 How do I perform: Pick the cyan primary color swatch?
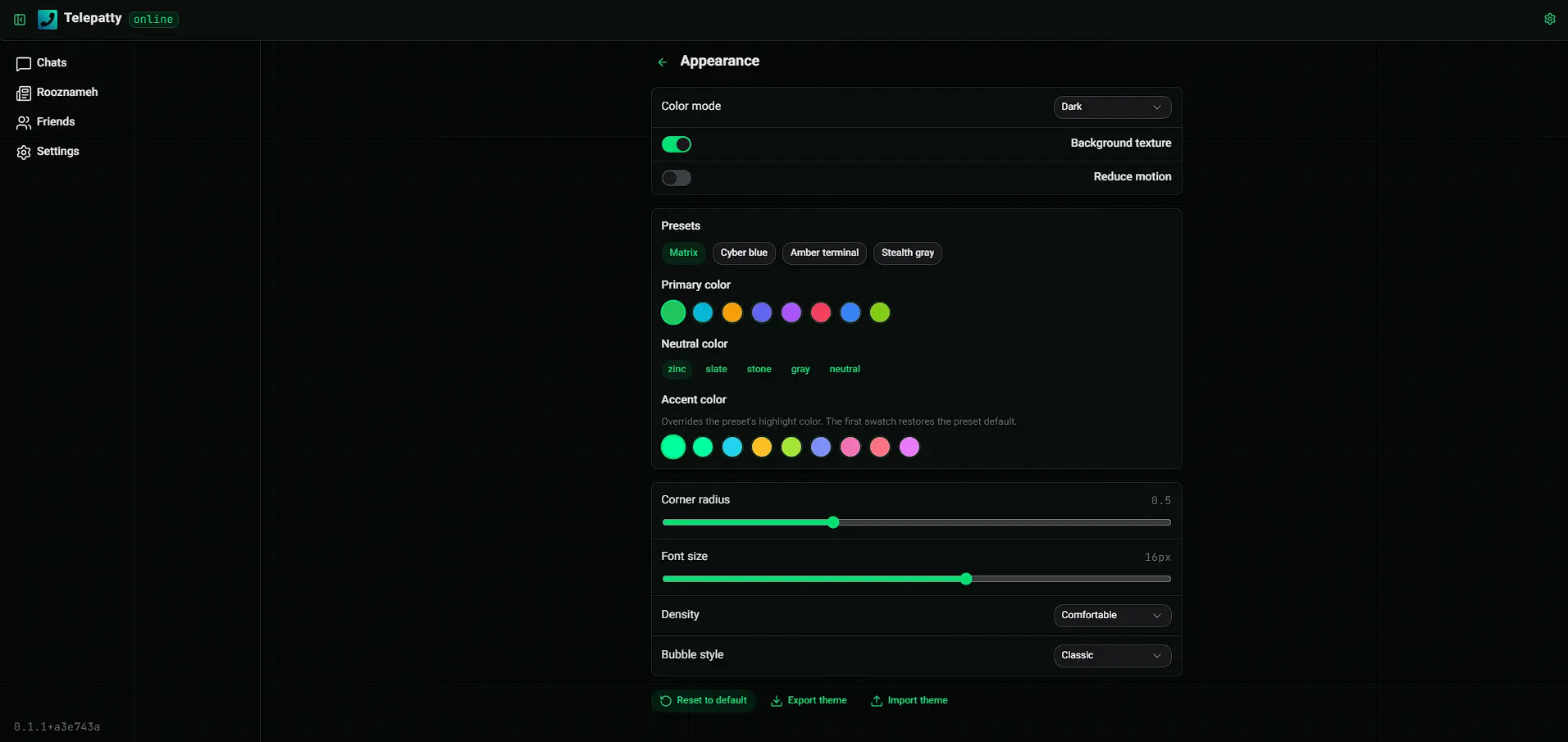click(x=703, y=312)
